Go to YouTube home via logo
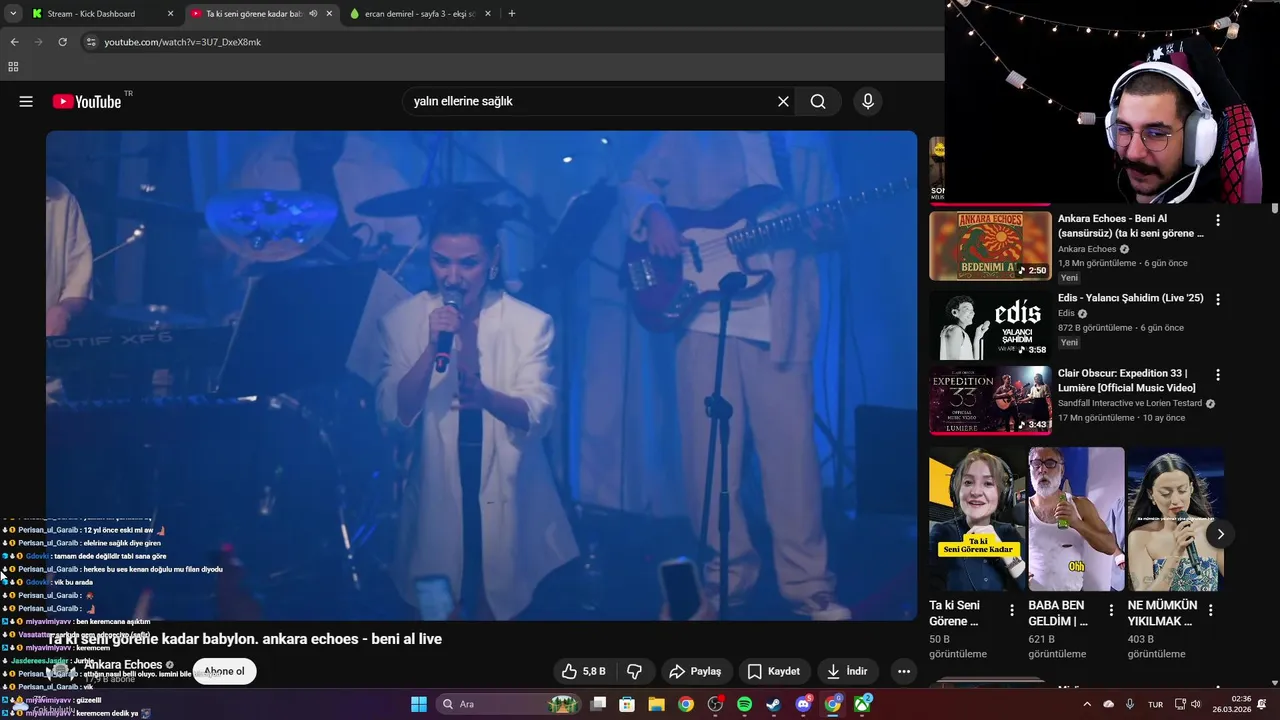Image resolution: width=1280 pixels, height=720 pixels. (87, 101)
